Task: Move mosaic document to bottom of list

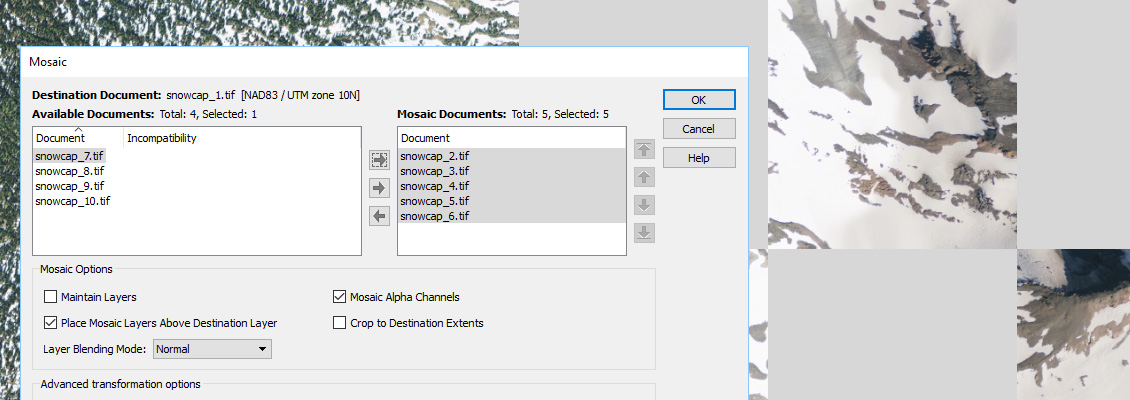Action: coord(644,232)
